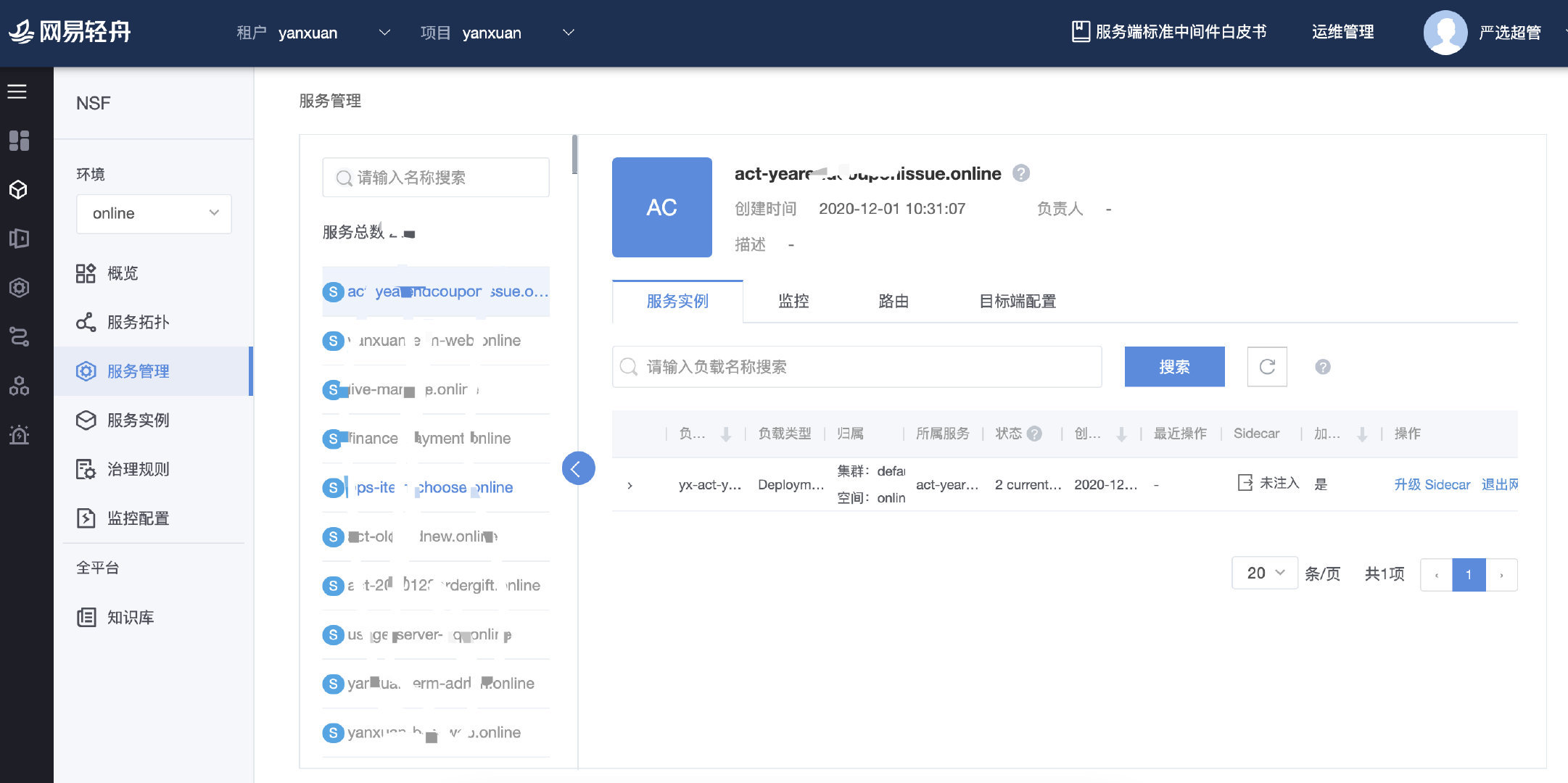Switch to the 目标端配置 tab

click(1017, 302)
